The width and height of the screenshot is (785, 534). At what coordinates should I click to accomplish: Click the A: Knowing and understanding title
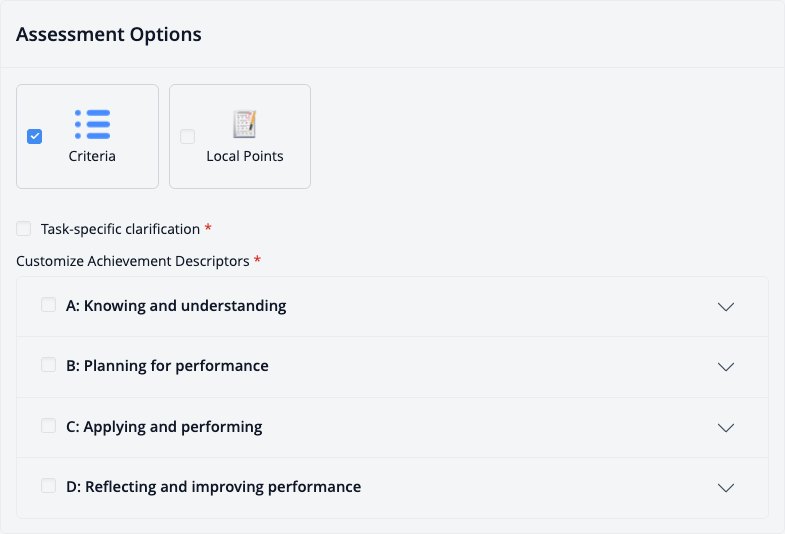click(176, 306)
